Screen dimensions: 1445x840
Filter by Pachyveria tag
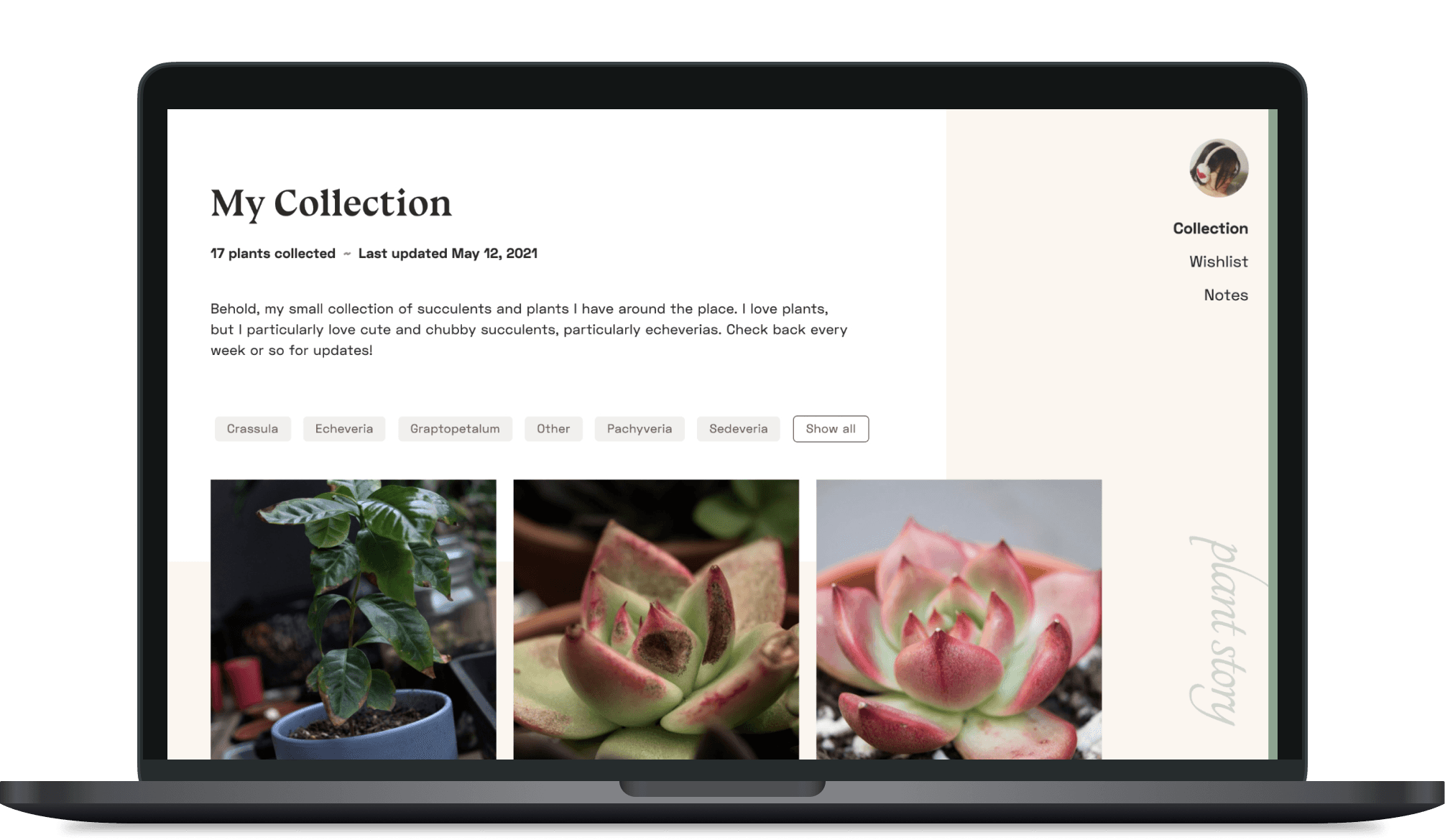coord(640,429)
